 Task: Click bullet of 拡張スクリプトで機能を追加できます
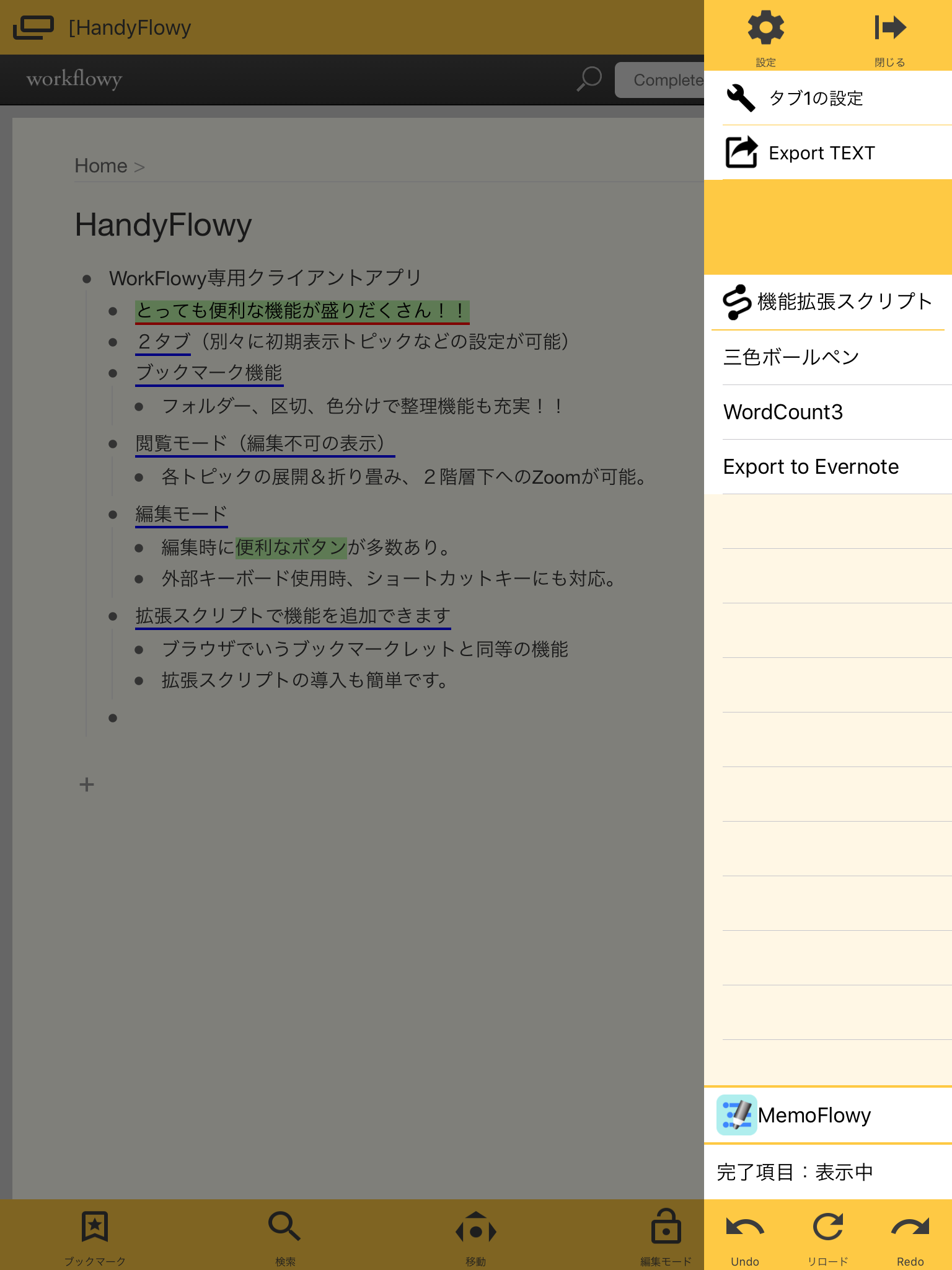coord(113,616)
